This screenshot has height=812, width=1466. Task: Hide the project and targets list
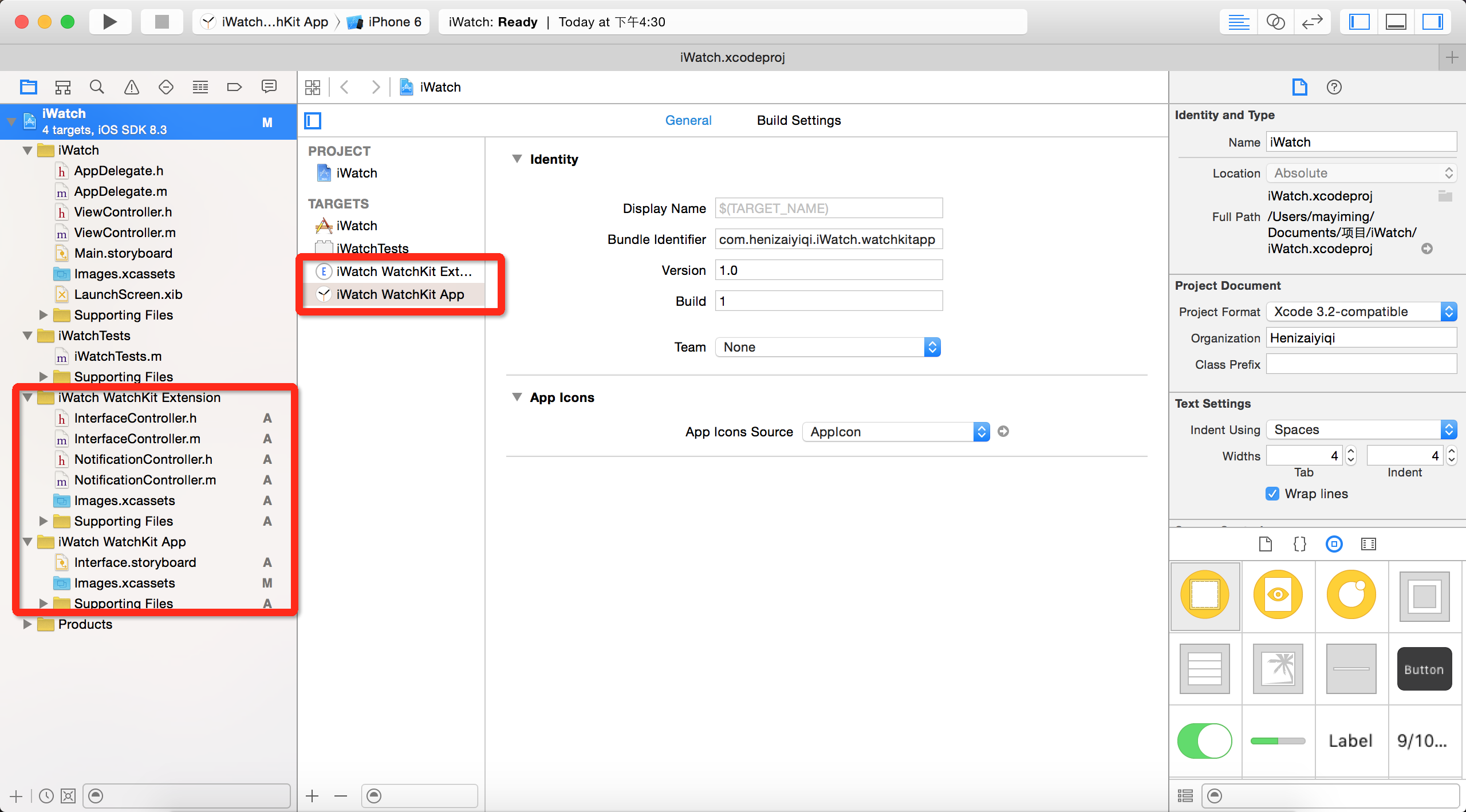(313, 120)
